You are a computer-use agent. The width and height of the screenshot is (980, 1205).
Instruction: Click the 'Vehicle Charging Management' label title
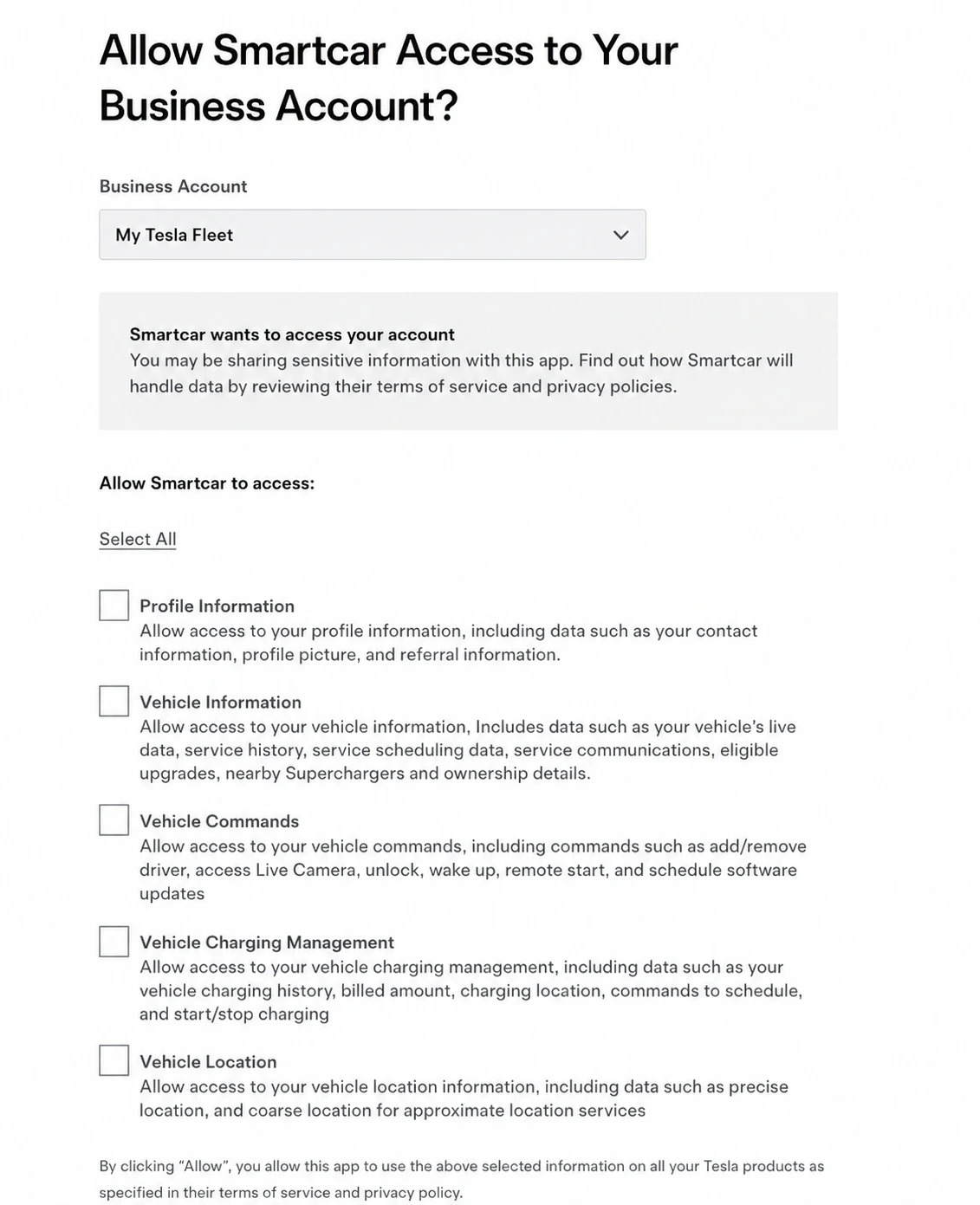point(267,943)
